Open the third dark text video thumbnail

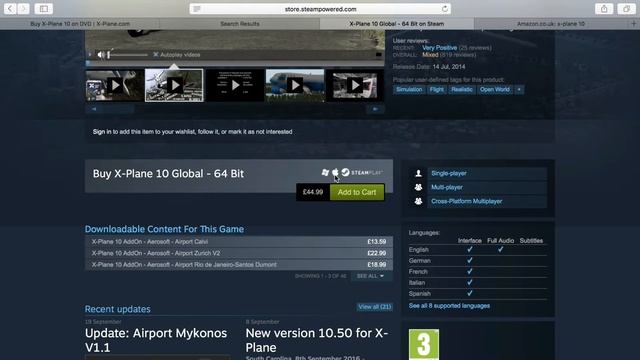[x=235, y=85]
